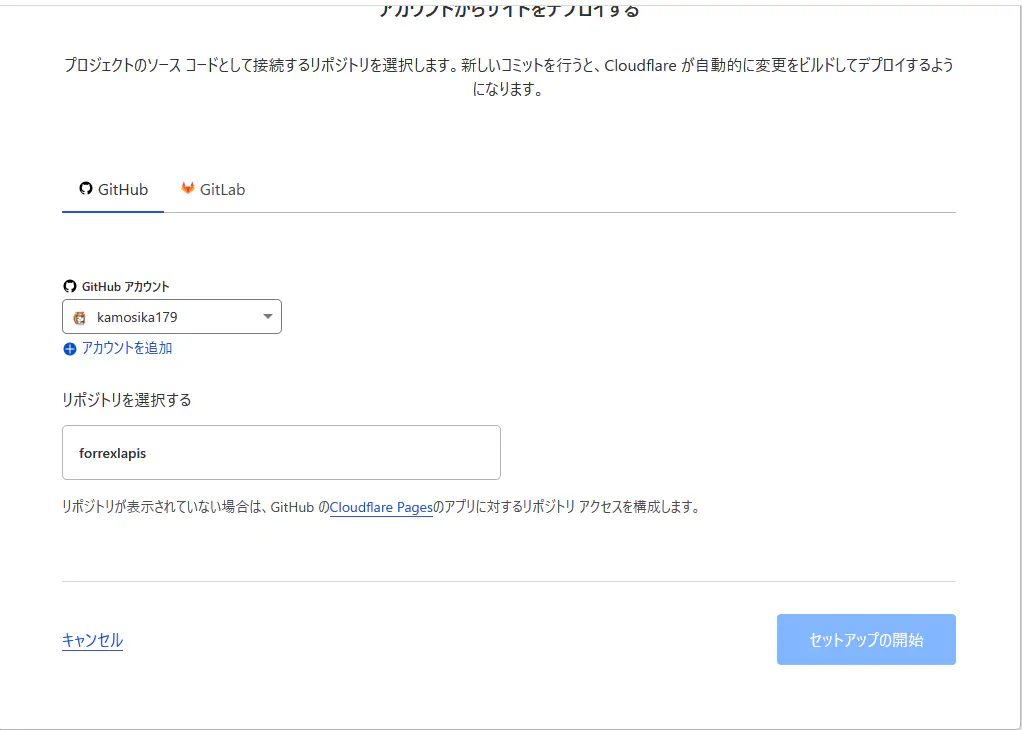This screenshot has height=730, width=1022.
Task: Click the blue plus circle icon
Action: pos(69,349)
